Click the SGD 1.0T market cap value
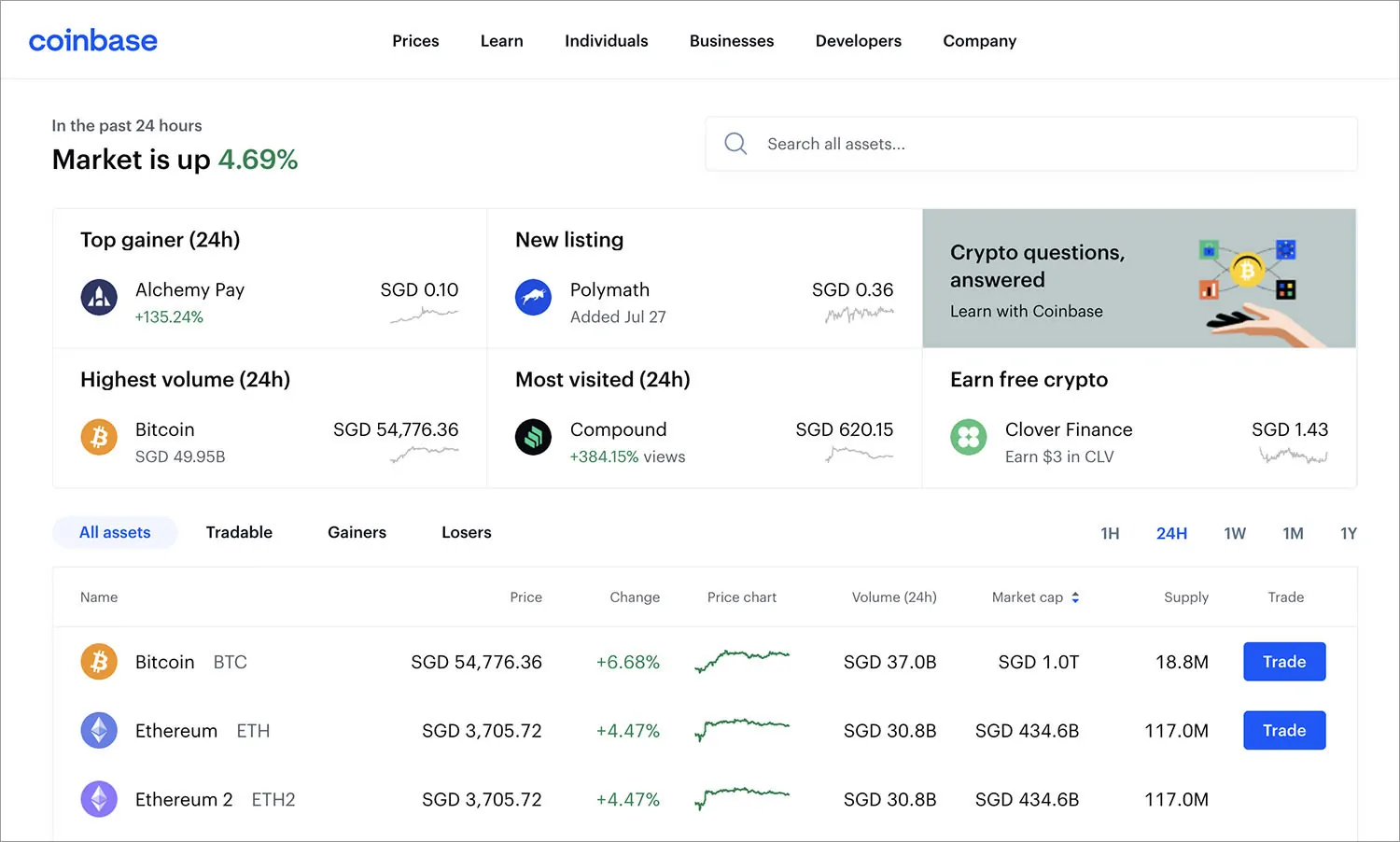 coord(1039,662)
